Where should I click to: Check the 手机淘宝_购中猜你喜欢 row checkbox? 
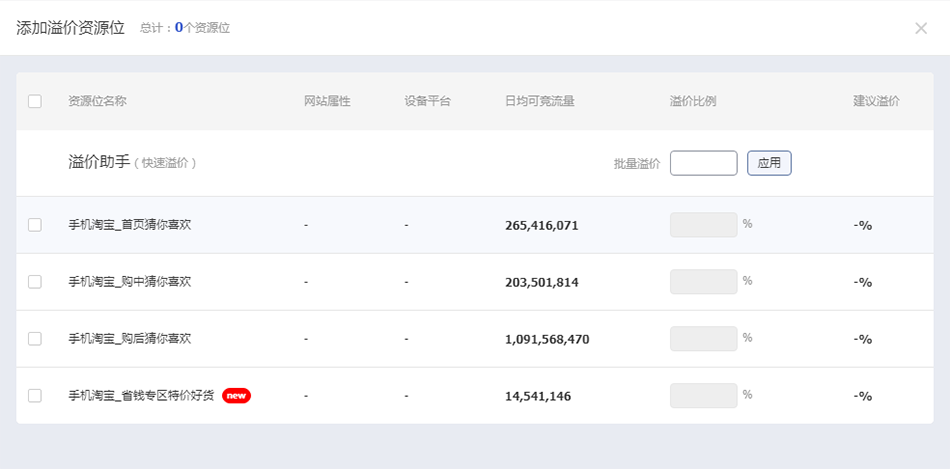35,282
